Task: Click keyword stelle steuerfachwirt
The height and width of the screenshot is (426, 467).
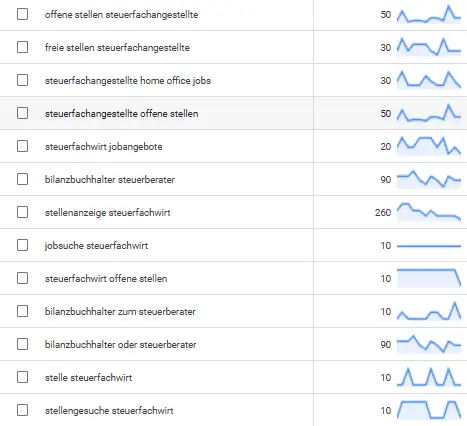Action: coord(88,378)
